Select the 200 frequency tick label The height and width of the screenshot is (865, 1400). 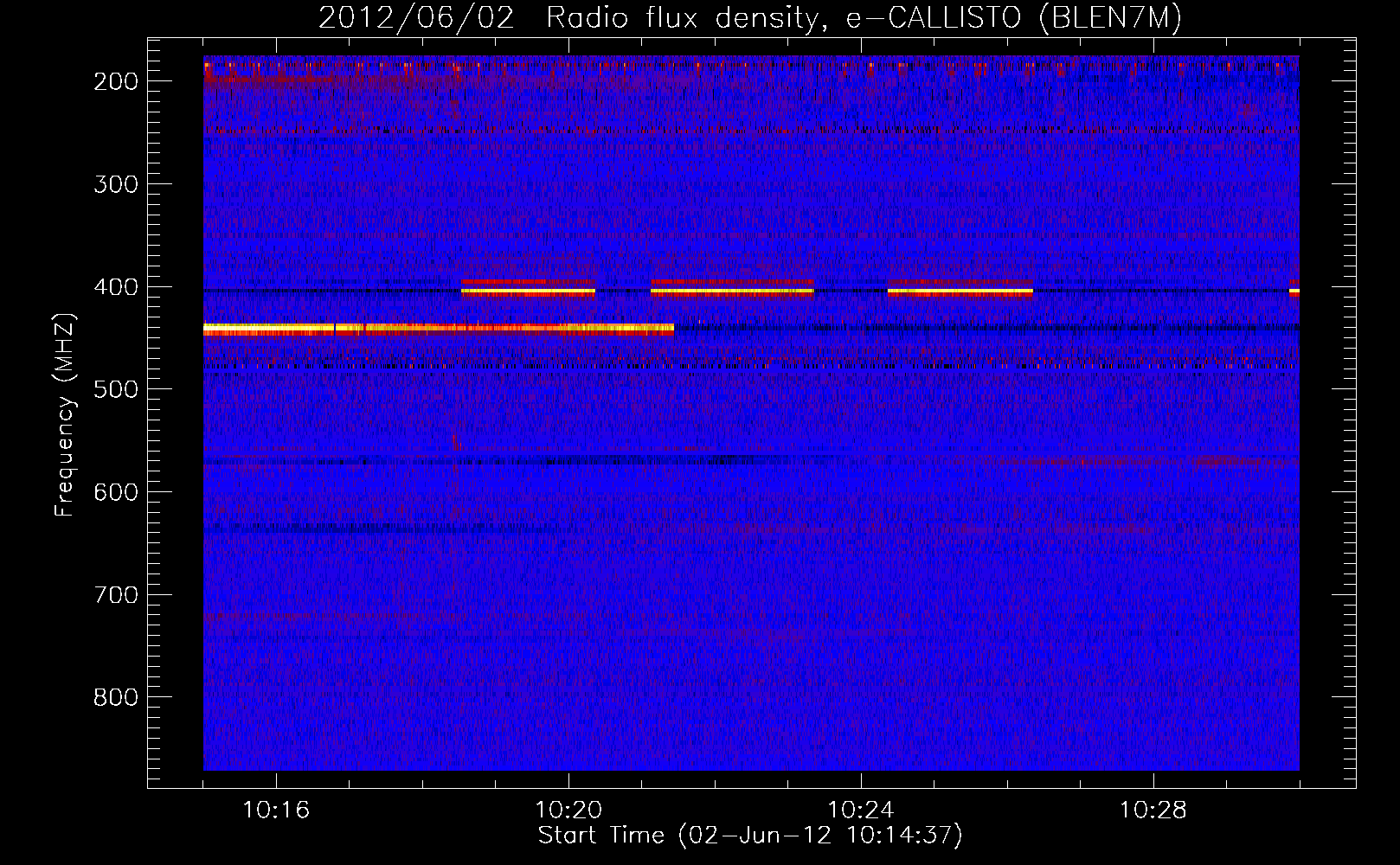point(116,81)
